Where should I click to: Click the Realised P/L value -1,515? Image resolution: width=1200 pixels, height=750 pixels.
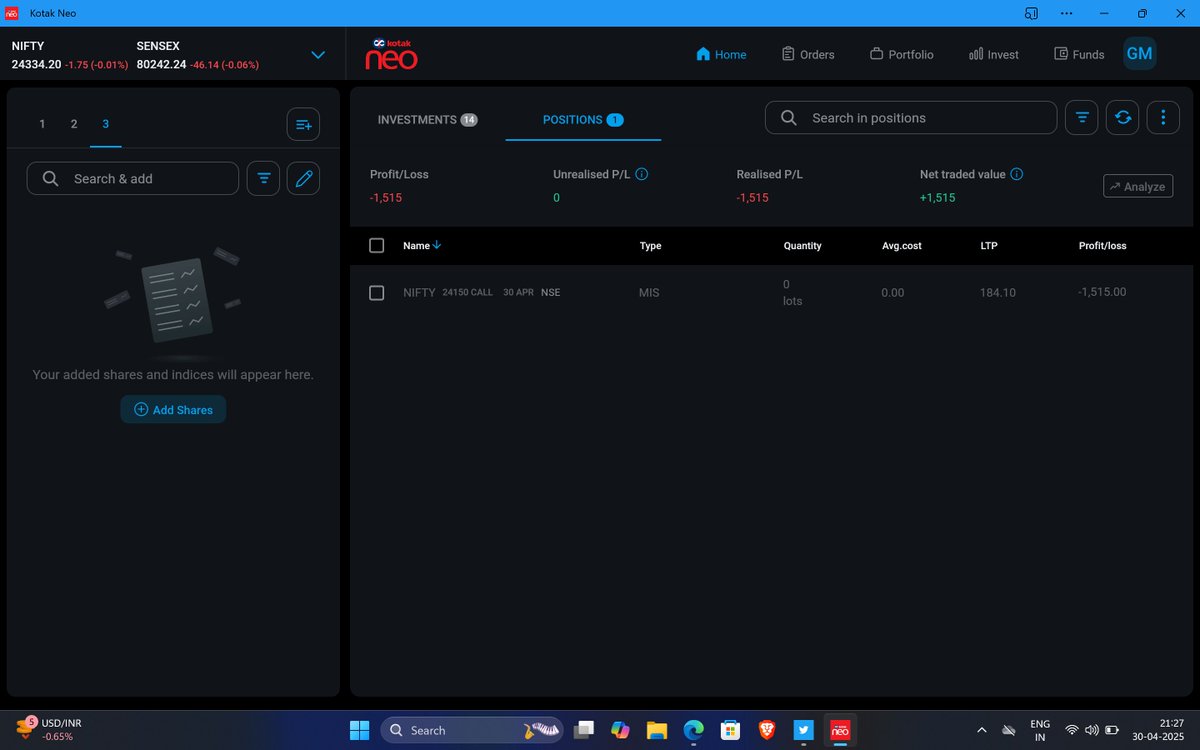click(752, 198)
